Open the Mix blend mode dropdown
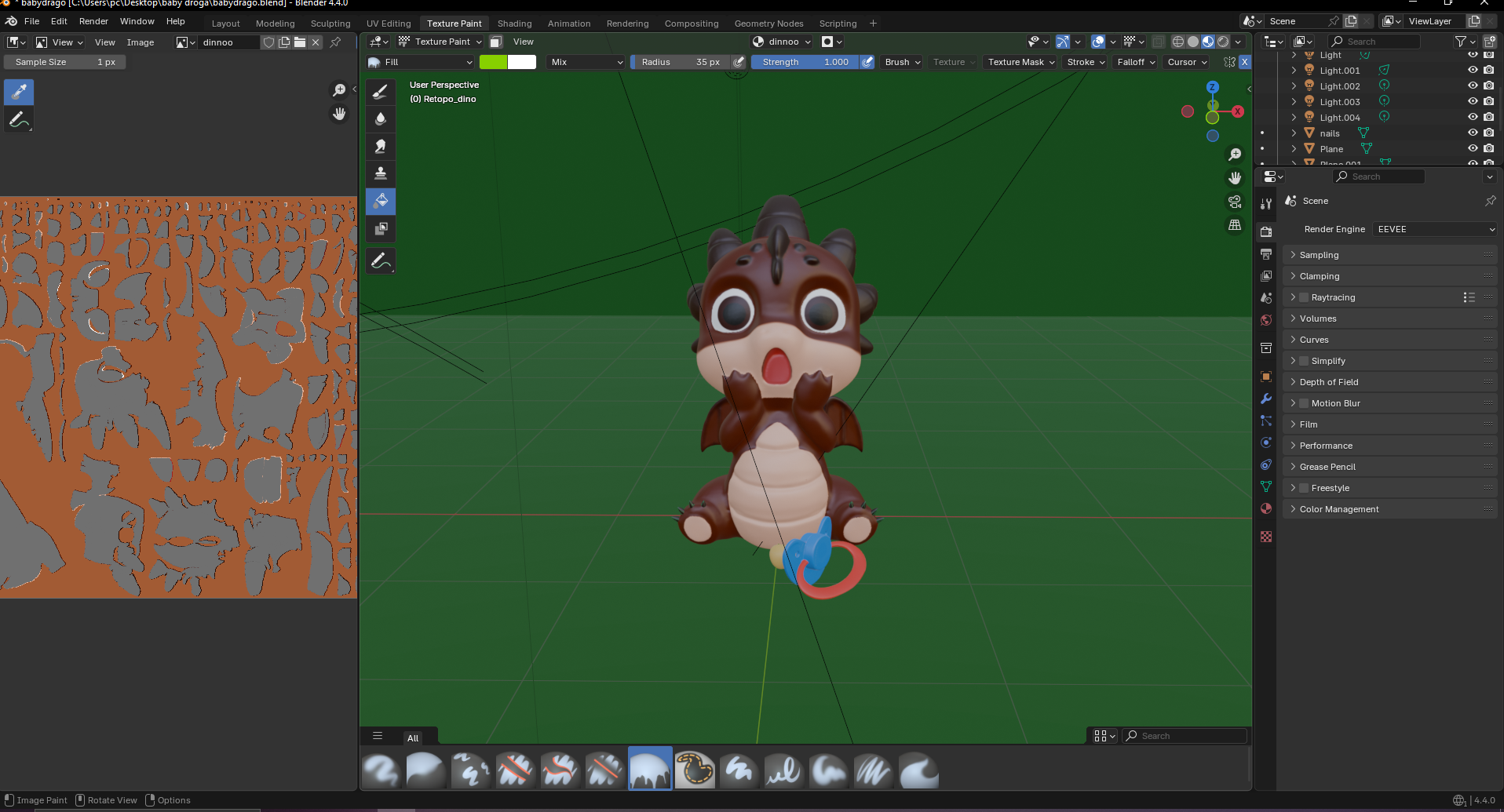This screenshot has height=812, width=1504. [586, 62]
